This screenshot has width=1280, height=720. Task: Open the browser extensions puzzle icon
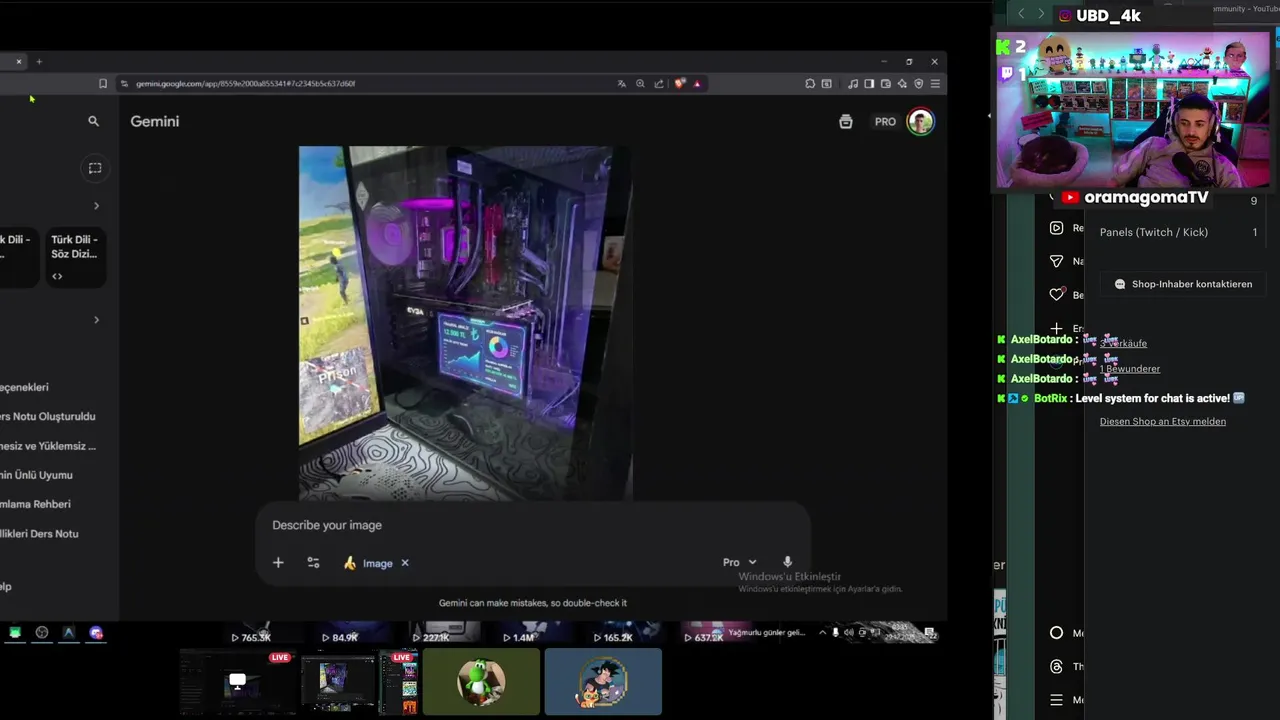click(810, 84)
